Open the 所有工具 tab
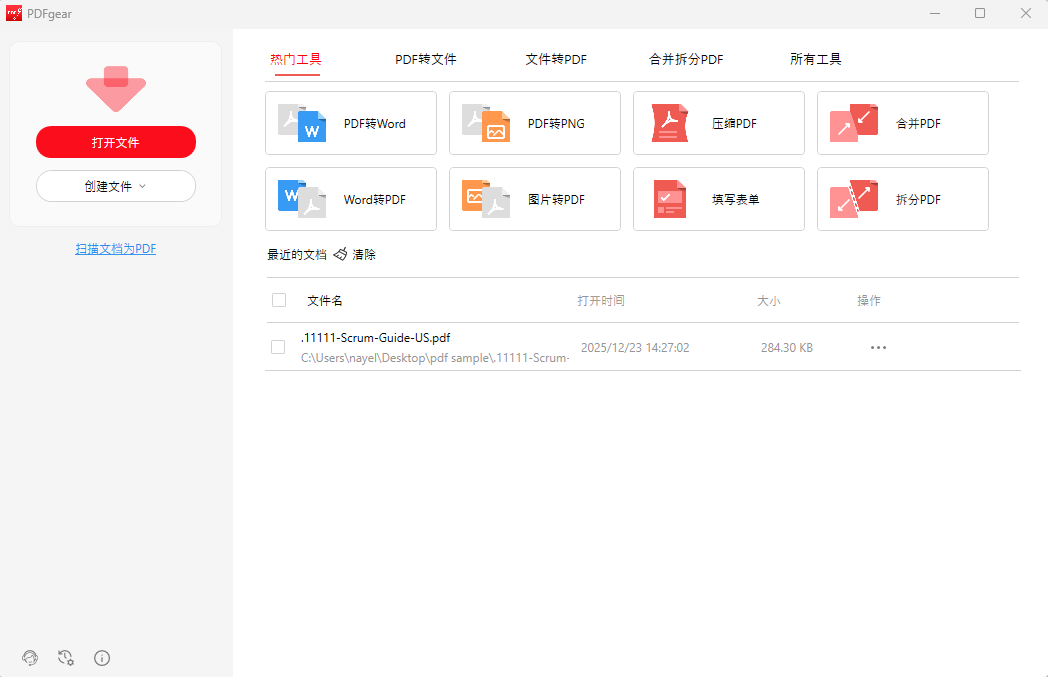The height and width of the screenshot is (677, 1048). pyautogui.click(x=816, y=59)
